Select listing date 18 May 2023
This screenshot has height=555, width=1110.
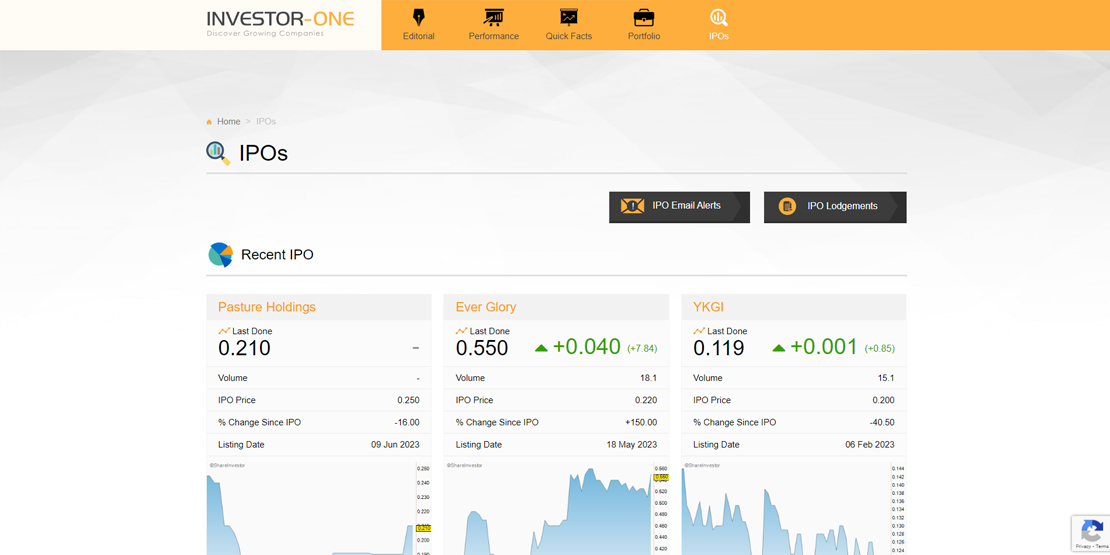tap(632, 445)
